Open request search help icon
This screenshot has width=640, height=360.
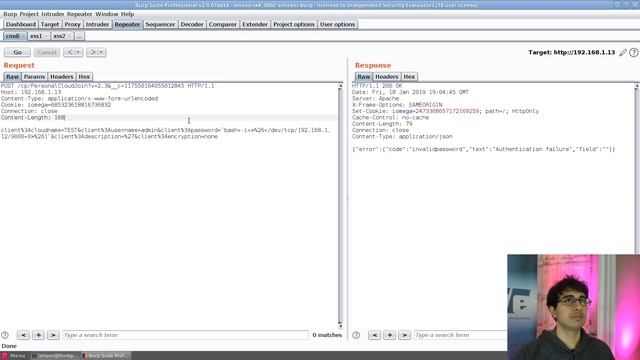click(x=5, y=335)
